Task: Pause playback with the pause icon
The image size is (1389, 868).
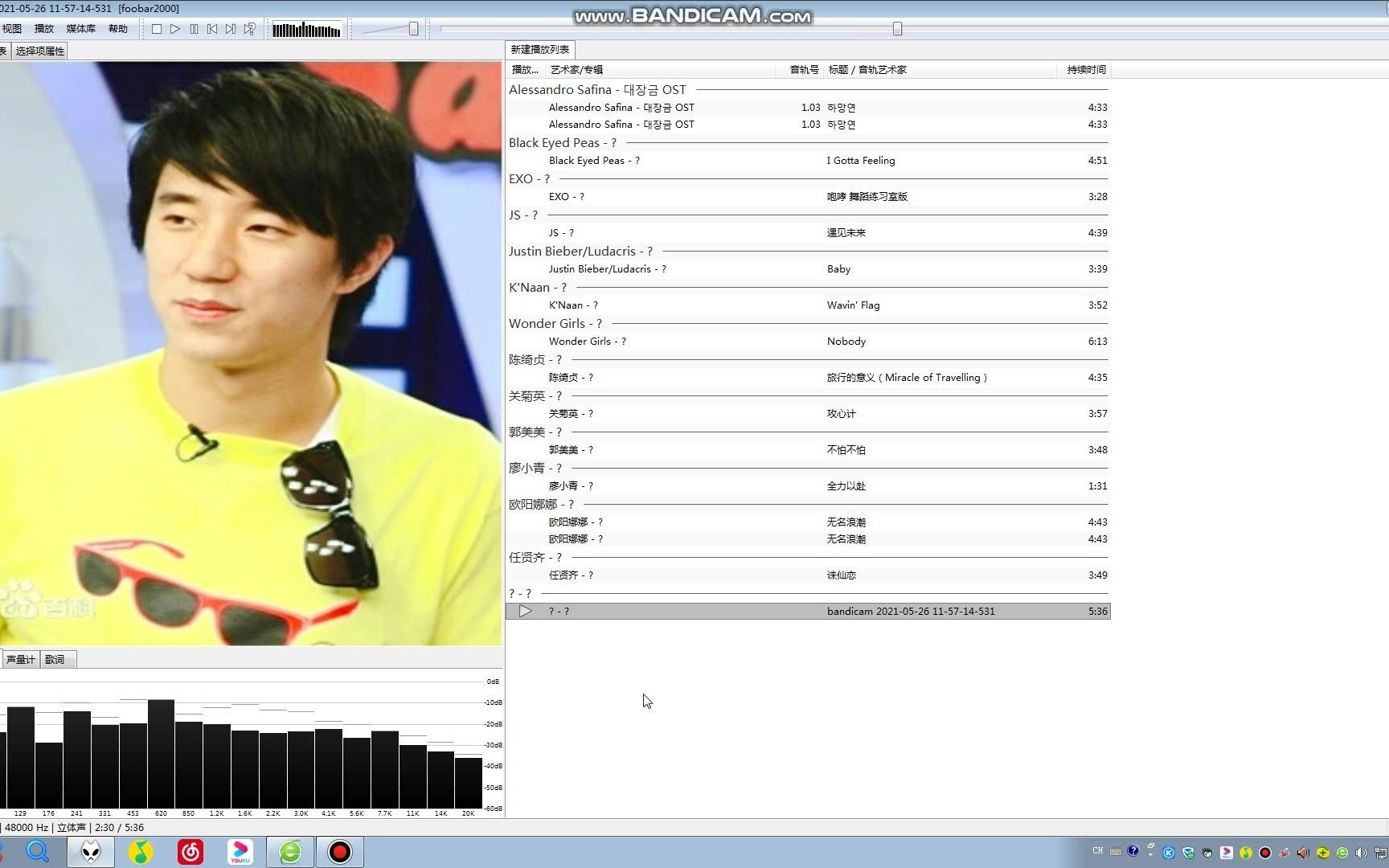Action: (194, 29)
